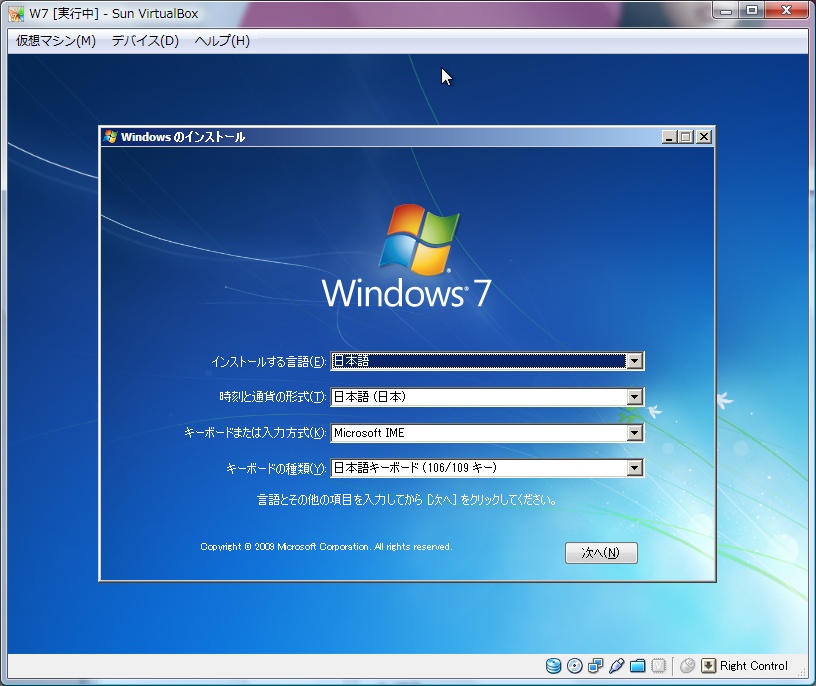The height and width of the screenshot is (686, 816).
Task: Click the hard disk activity status icon
Action: (553, 666)
